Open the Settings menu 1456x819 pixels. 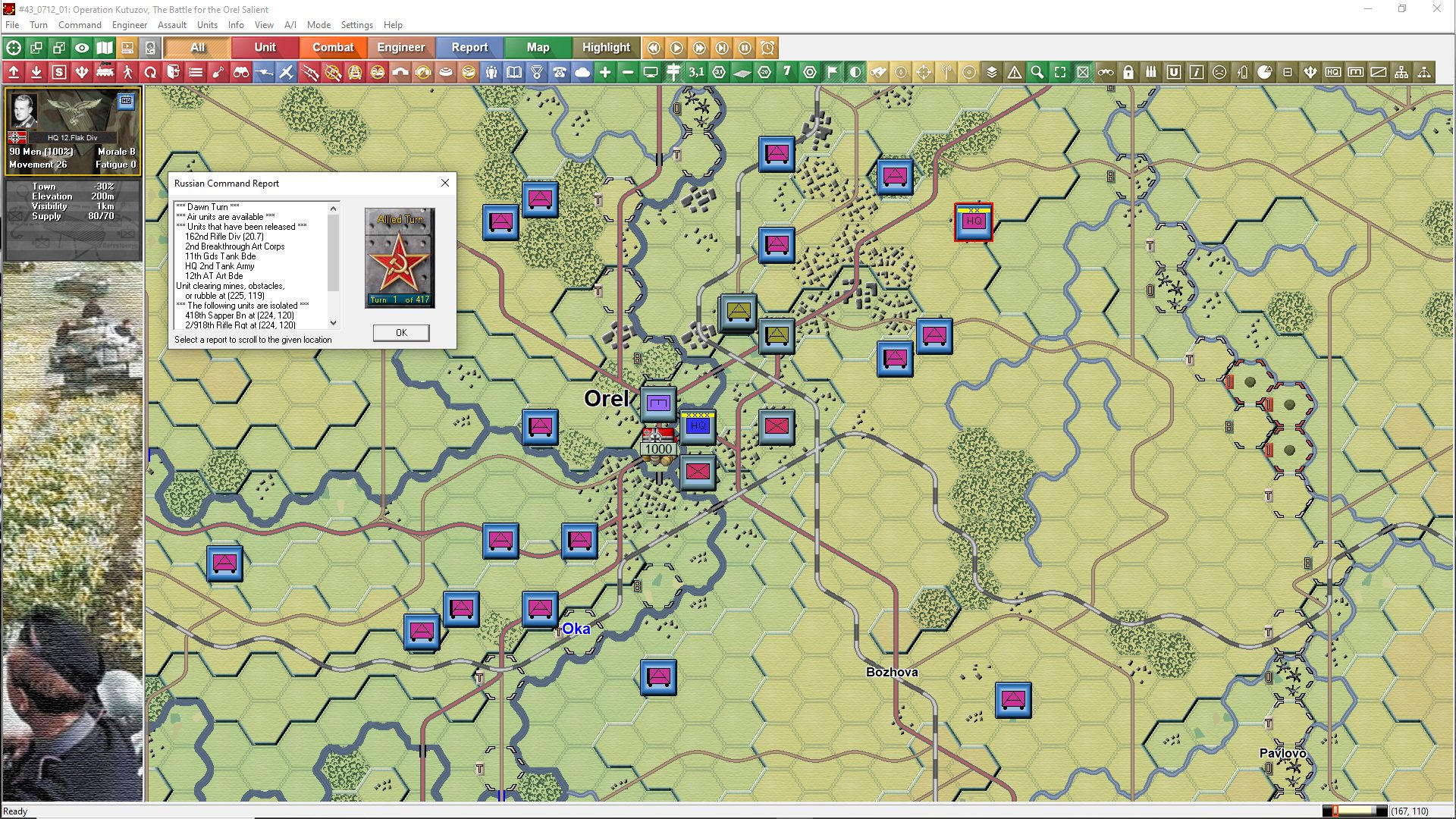(356, 25)
